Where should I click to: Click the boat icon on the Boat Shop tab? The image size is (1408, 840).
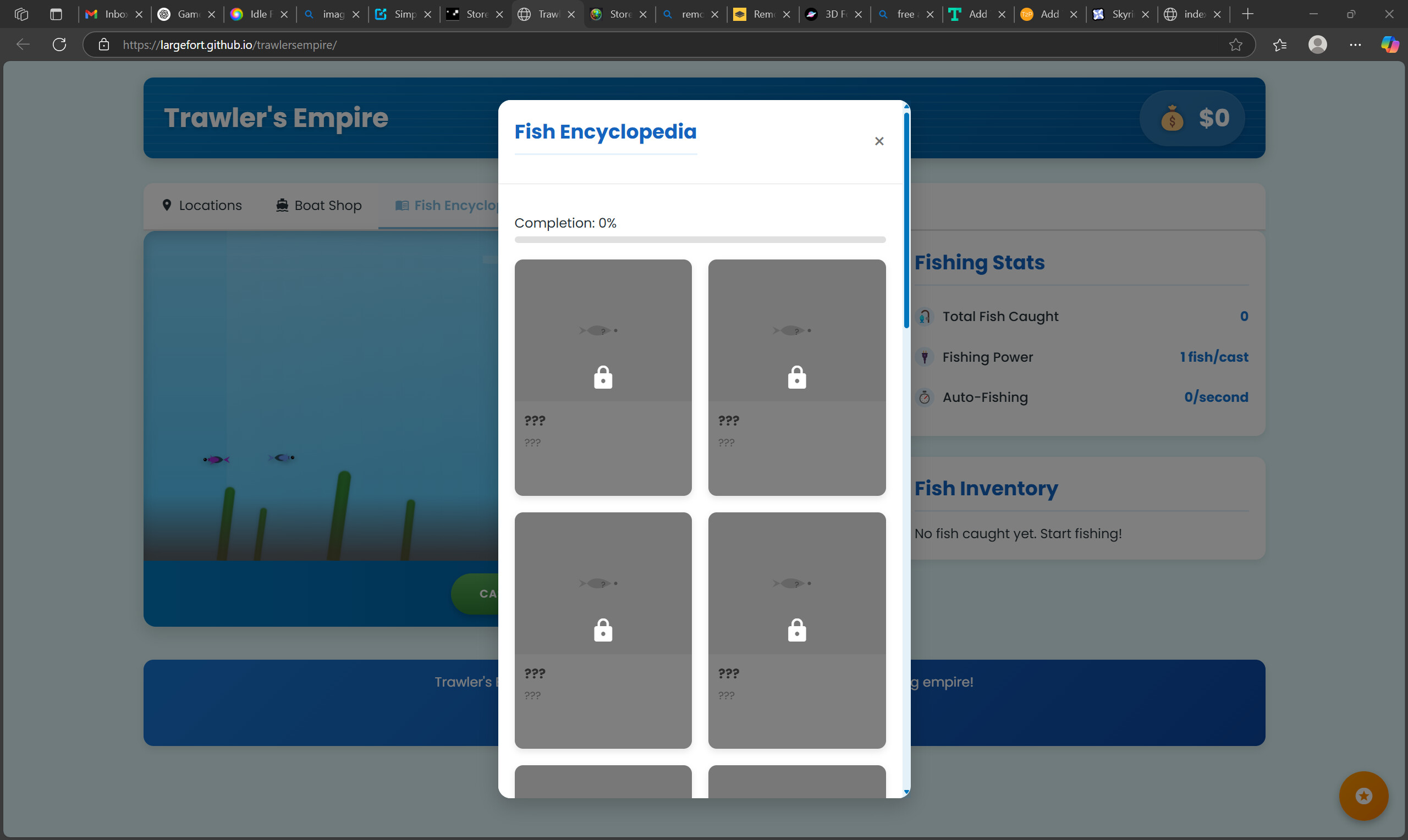282,205
